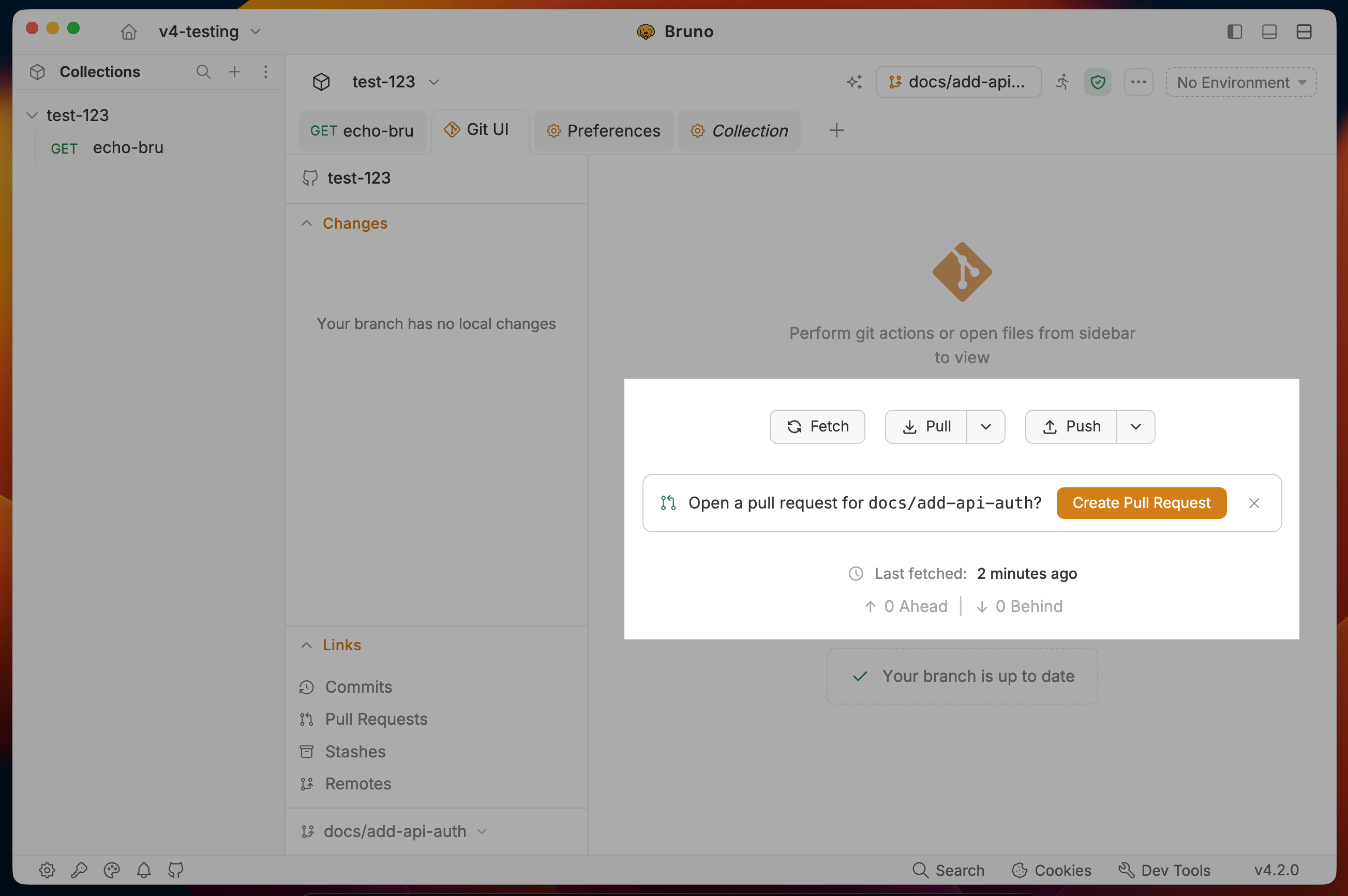Open the Collection settings tab

click(x=739, y=131)
